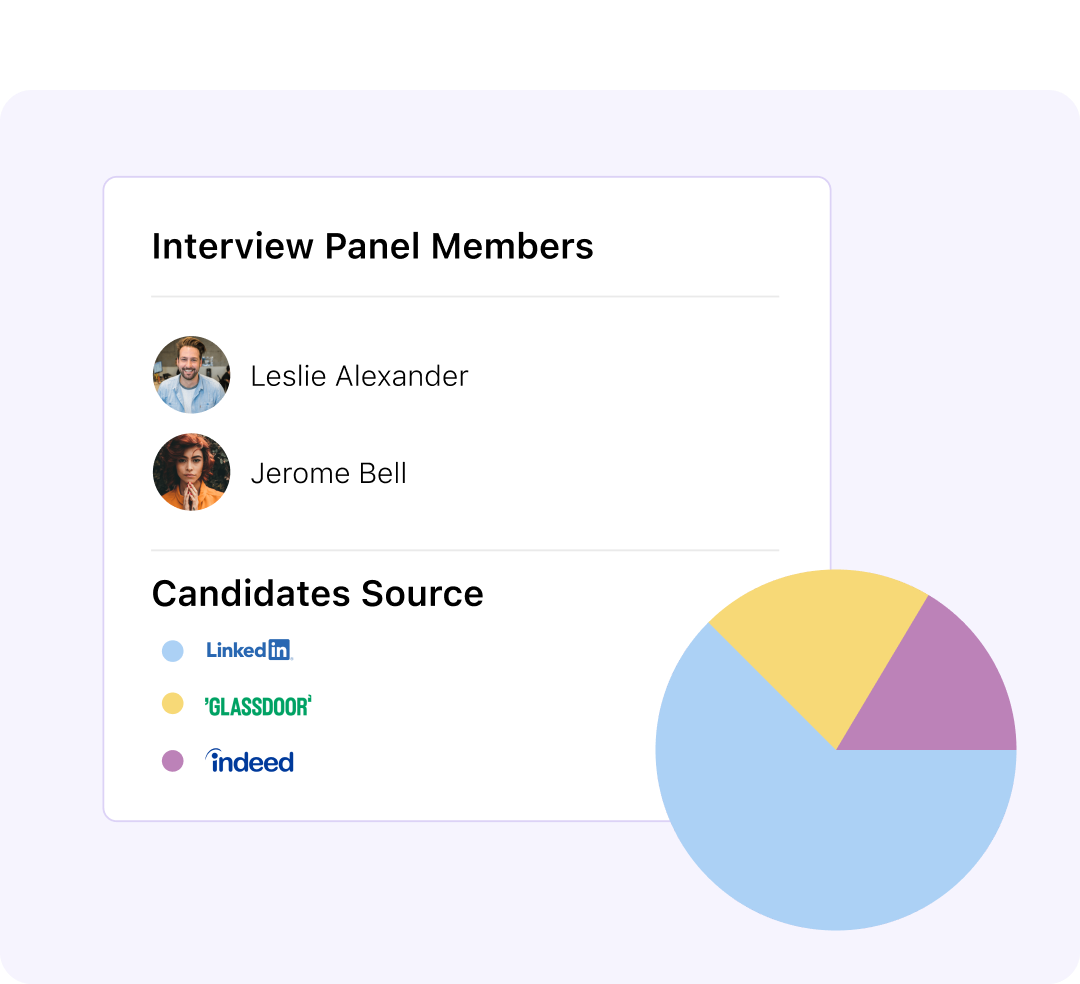Click the divider above Candidates Source
This screenshot has height=984, width=1080.
(465, 550)
